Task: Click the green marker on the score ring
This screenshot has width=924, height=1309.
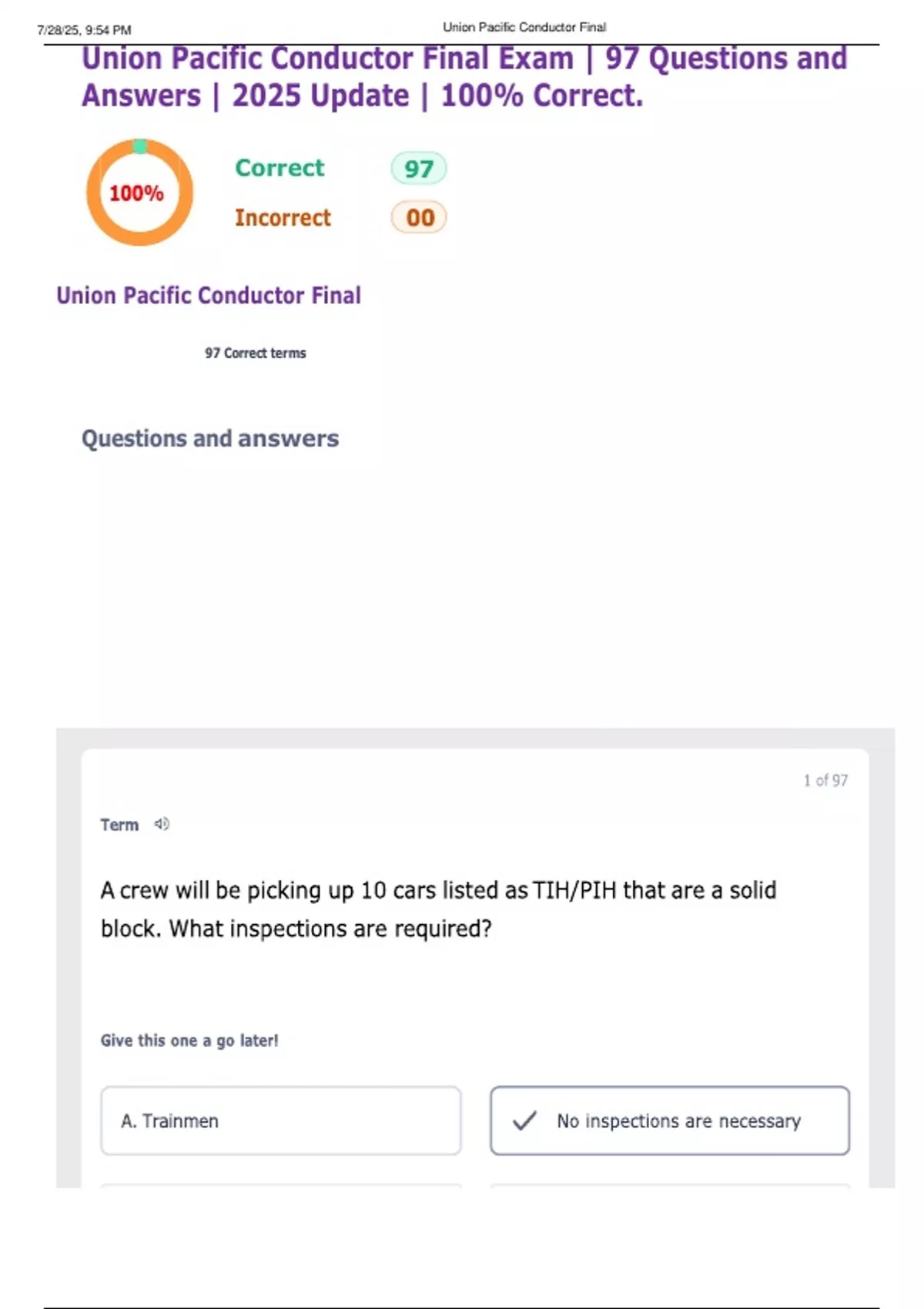Action: click(x=140, y=146)
